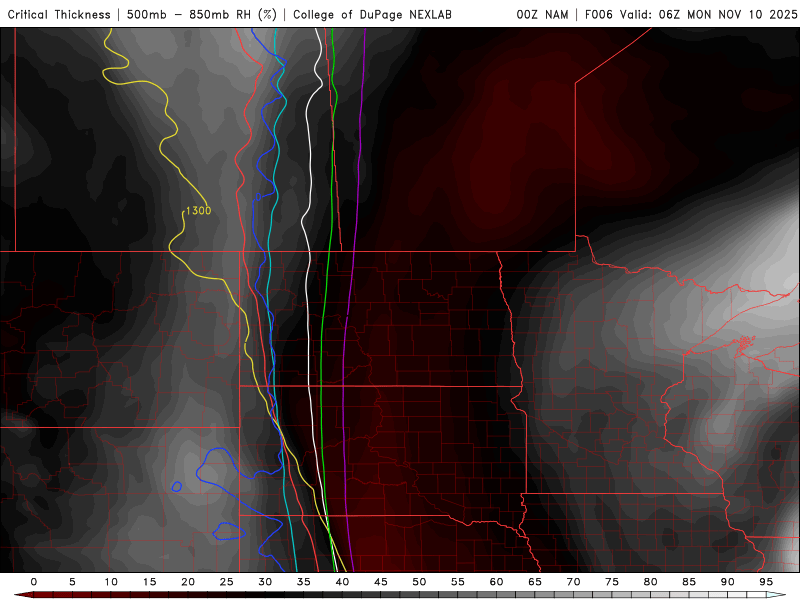Click the "60" value on the color scale
Viewport: 800px width, 600px height.
(496, 582)
